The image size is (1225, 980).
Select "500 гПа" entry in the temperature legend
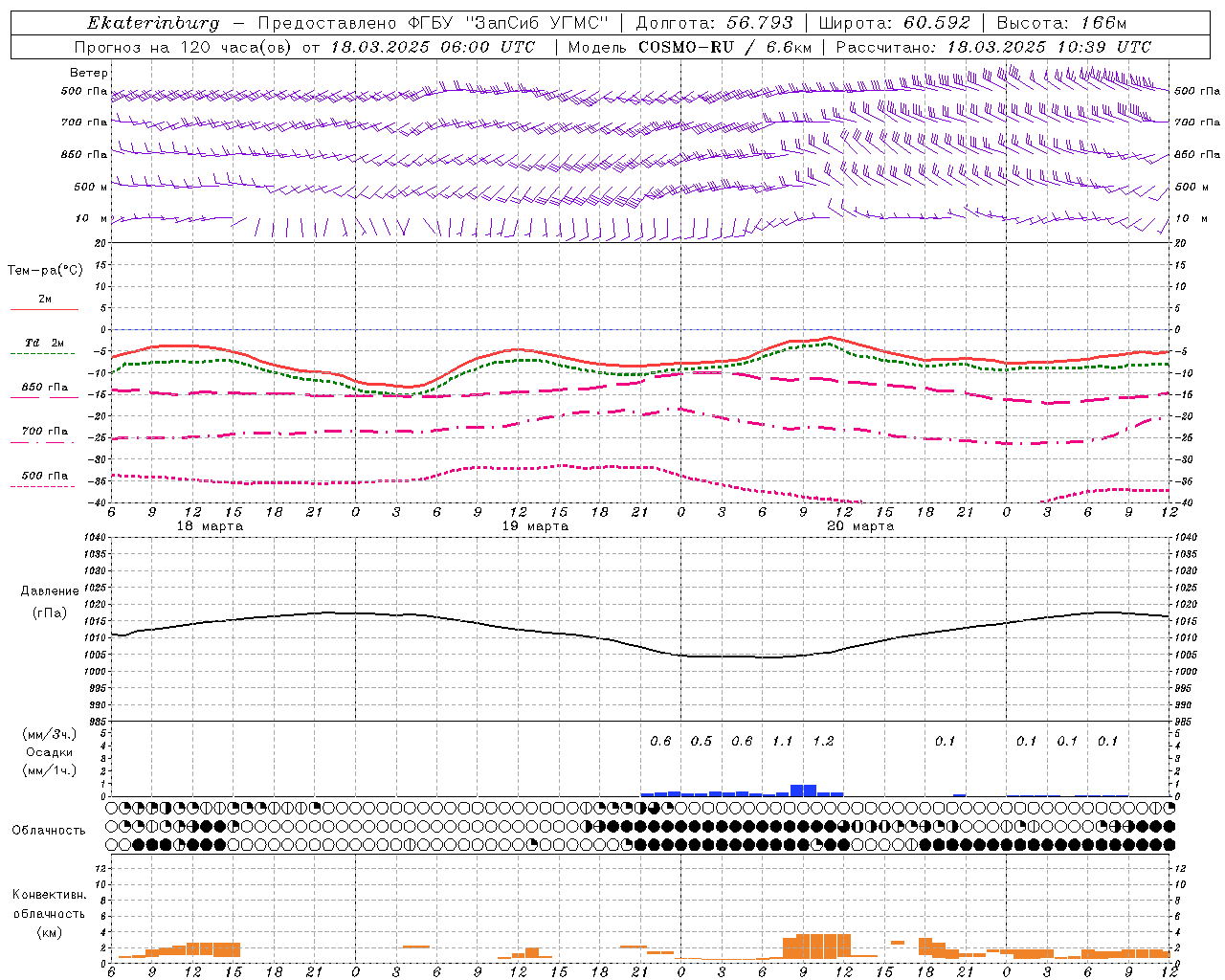pyautogui.click(x=44, y=476)
